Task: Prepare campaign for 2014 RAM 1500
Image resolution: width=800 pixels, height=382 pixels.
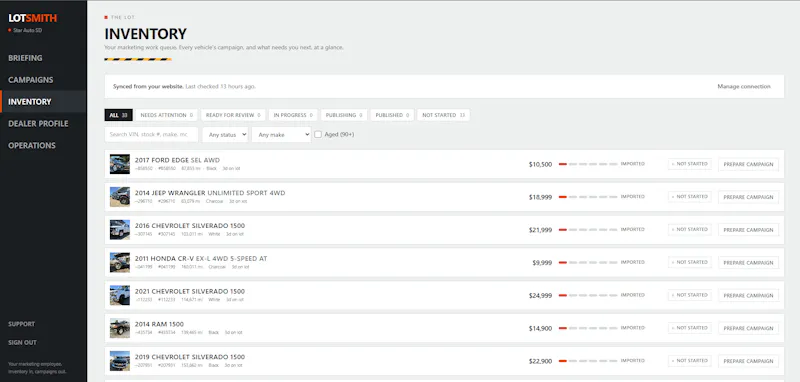Action: 748,328
